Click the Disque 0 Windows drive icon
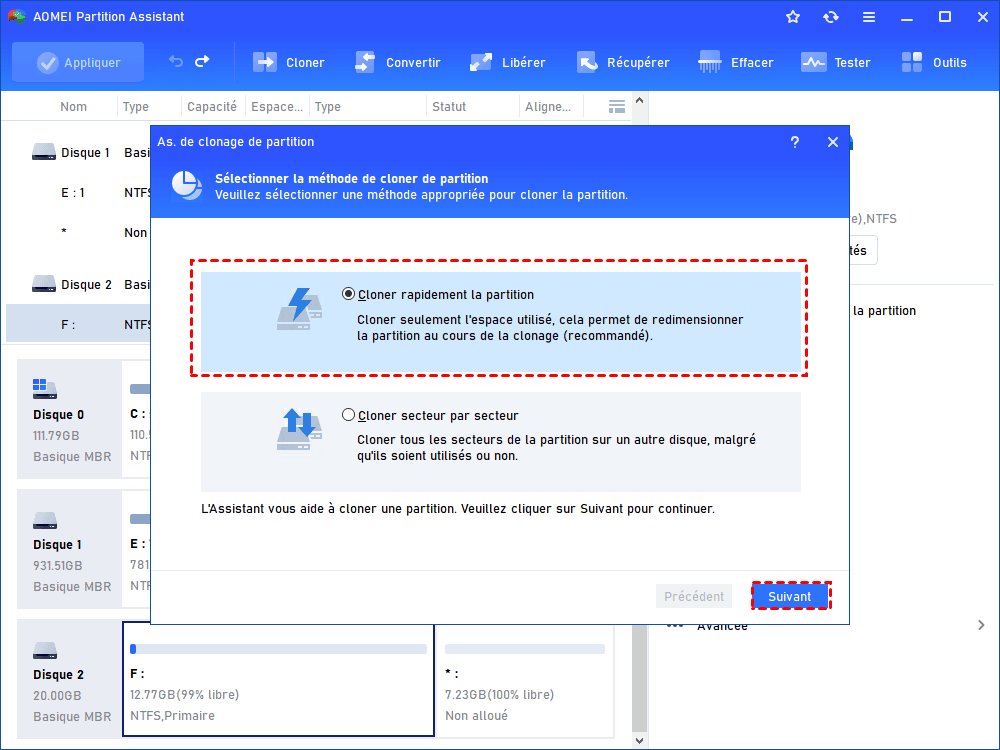This screenshot has width=1000, height=750. point(45,388)
